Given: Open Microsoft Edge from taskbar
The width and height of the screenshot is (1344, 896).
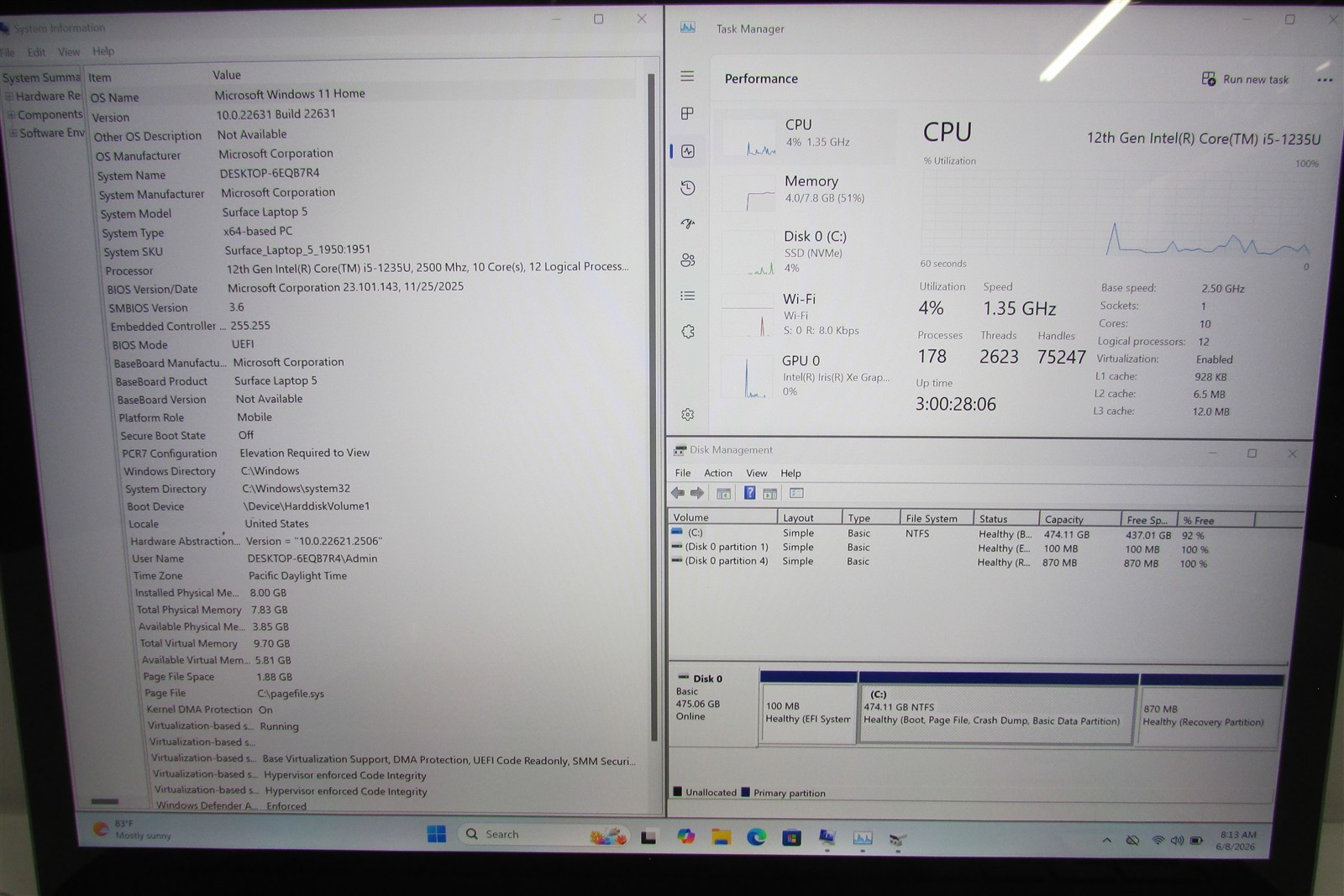Looking at the screenshot, I should pyautogui.click(x=756, y=837).
